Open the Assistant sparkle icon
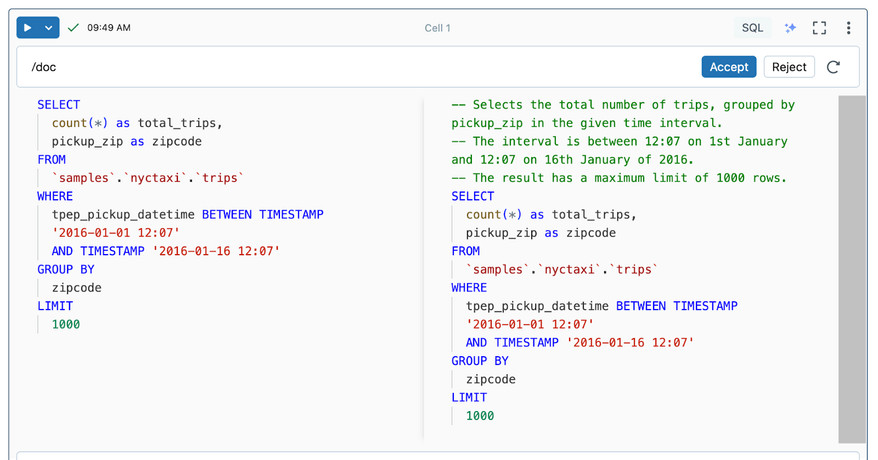The image size is (878, 460). point(790,28)
